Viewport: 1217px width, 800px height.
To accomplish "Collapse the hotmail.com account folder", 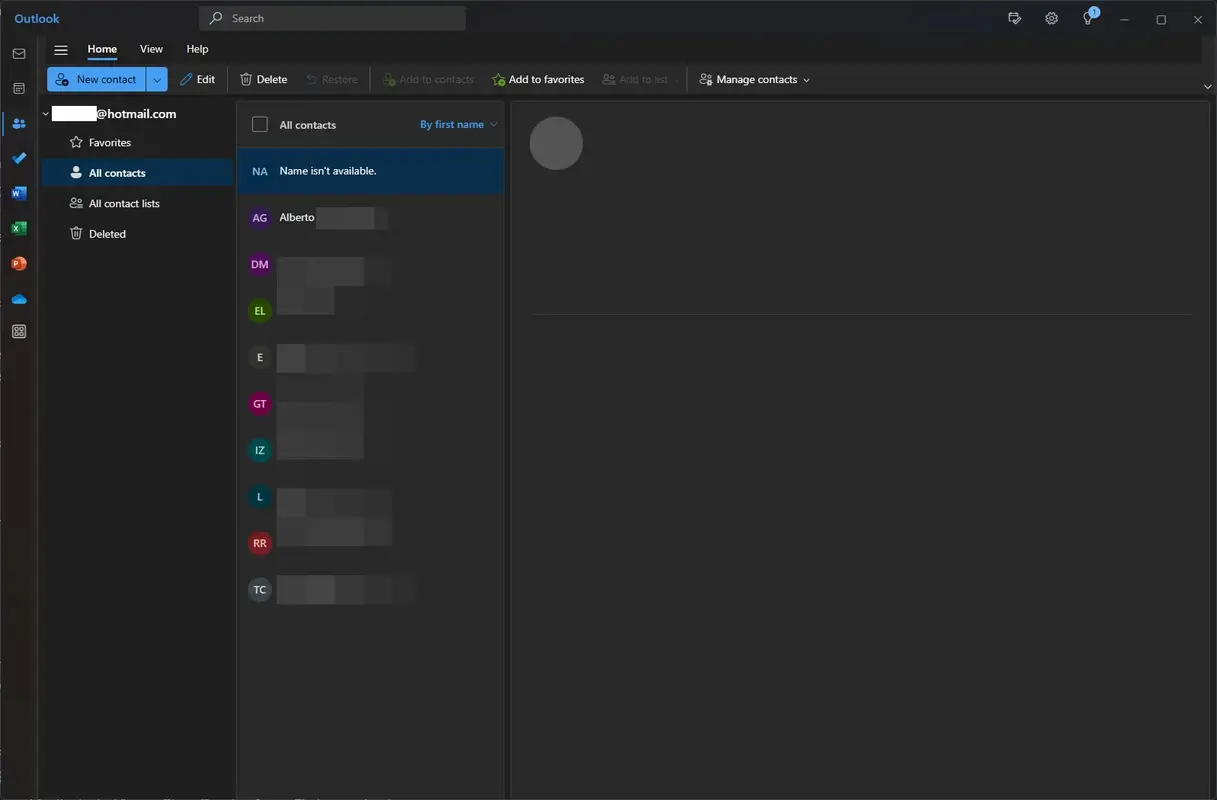I will point(45,113).
